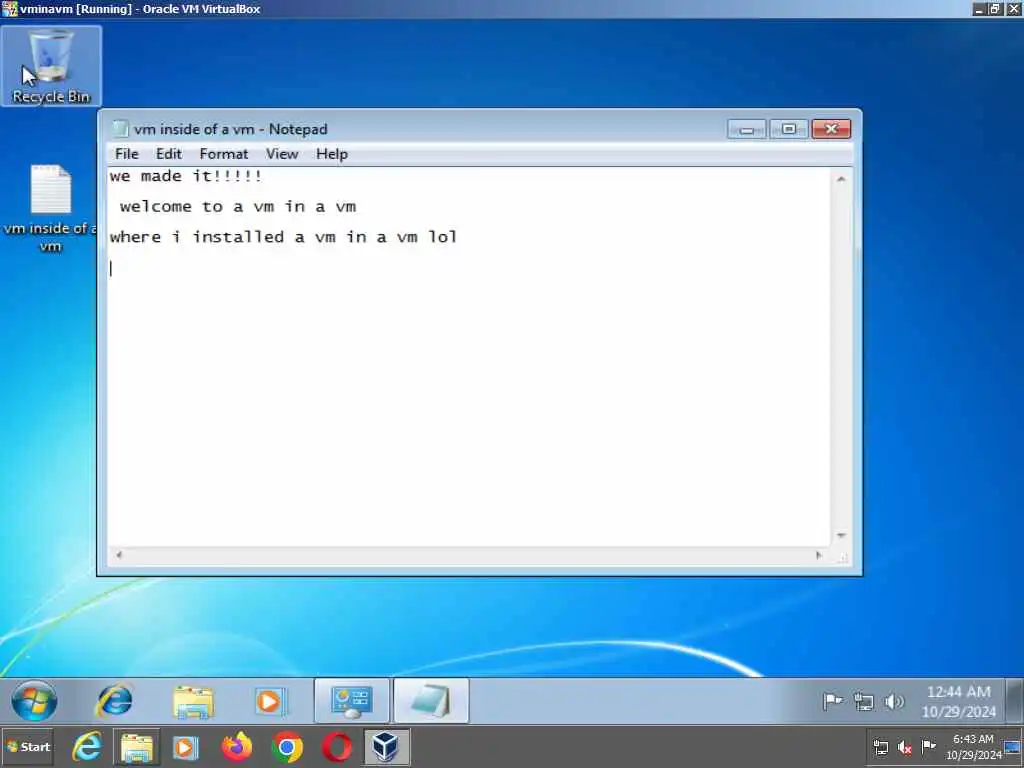Click the line 'where i installed a vm in a vm lol'
This screenshot has height=768, width=1024.
(x=283, y=237)
